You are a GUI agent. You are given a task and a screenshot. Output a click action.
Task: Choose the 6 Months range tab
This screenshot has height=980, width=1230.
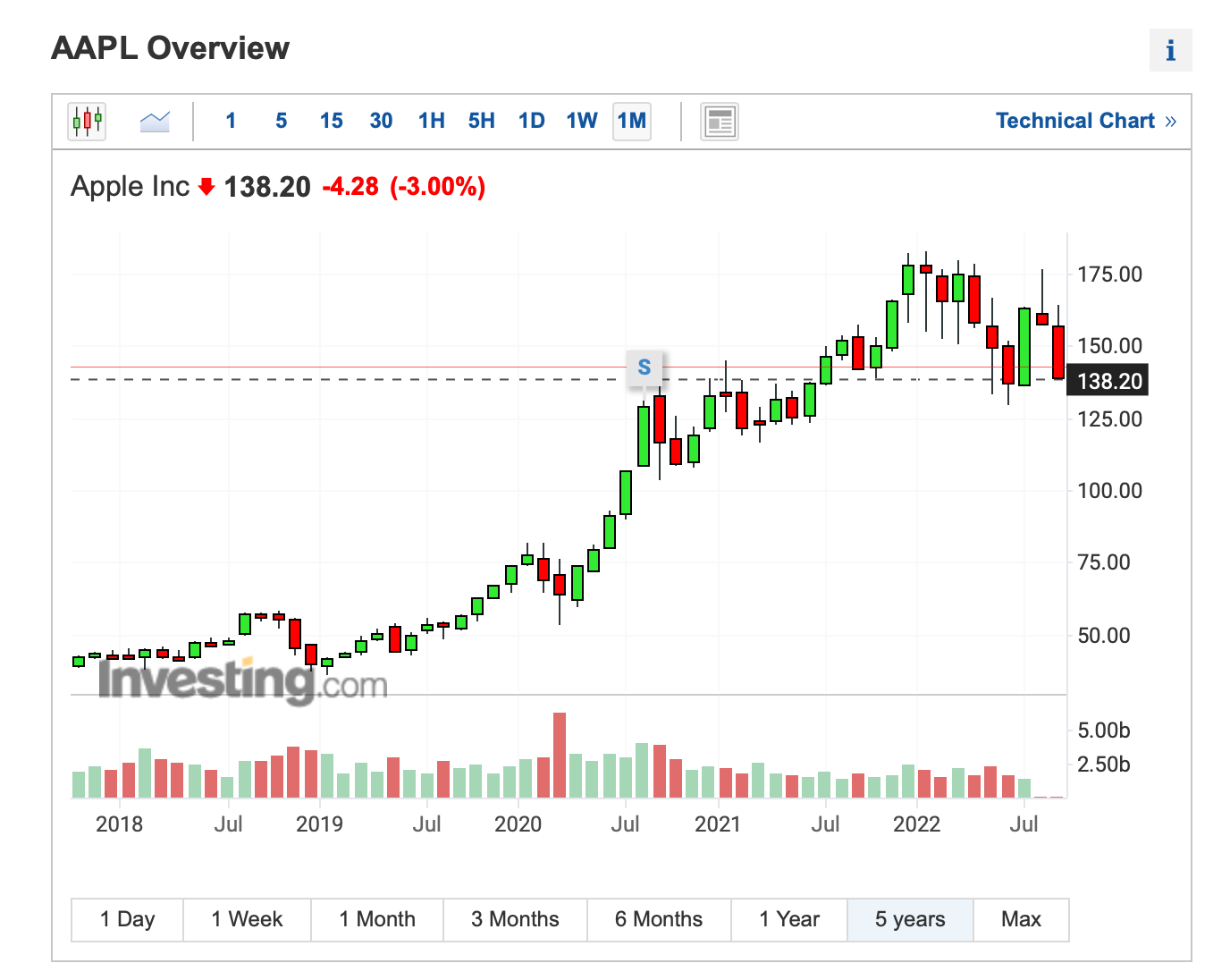(659, 919)
